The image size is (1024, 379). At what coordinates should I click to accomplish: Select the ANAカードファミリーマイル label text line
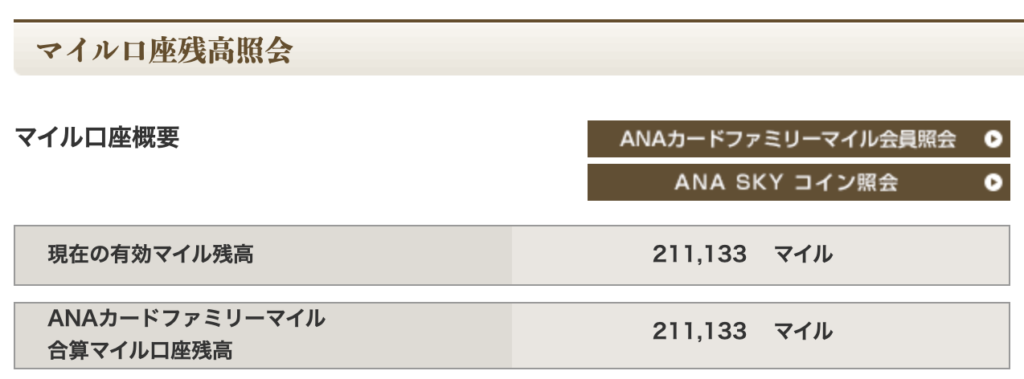coord(186,319)
